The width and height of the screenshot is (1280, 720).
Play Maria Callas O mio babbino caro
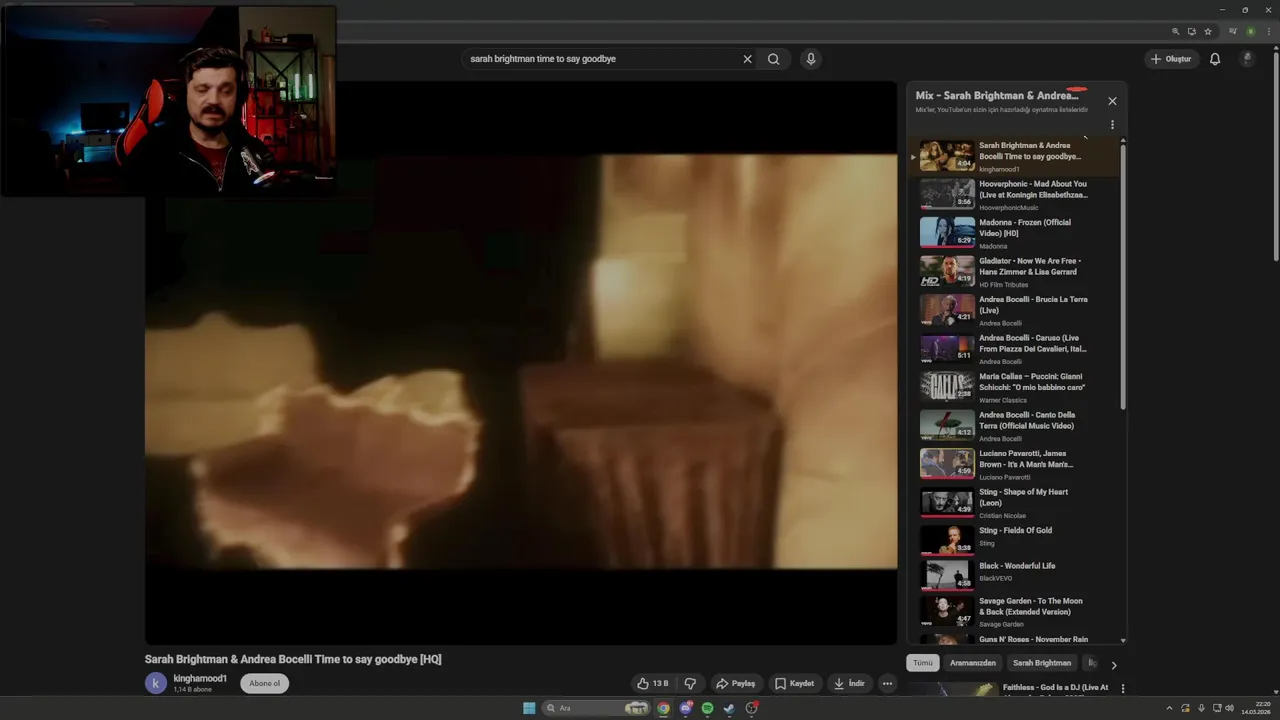coord(1014,386)
